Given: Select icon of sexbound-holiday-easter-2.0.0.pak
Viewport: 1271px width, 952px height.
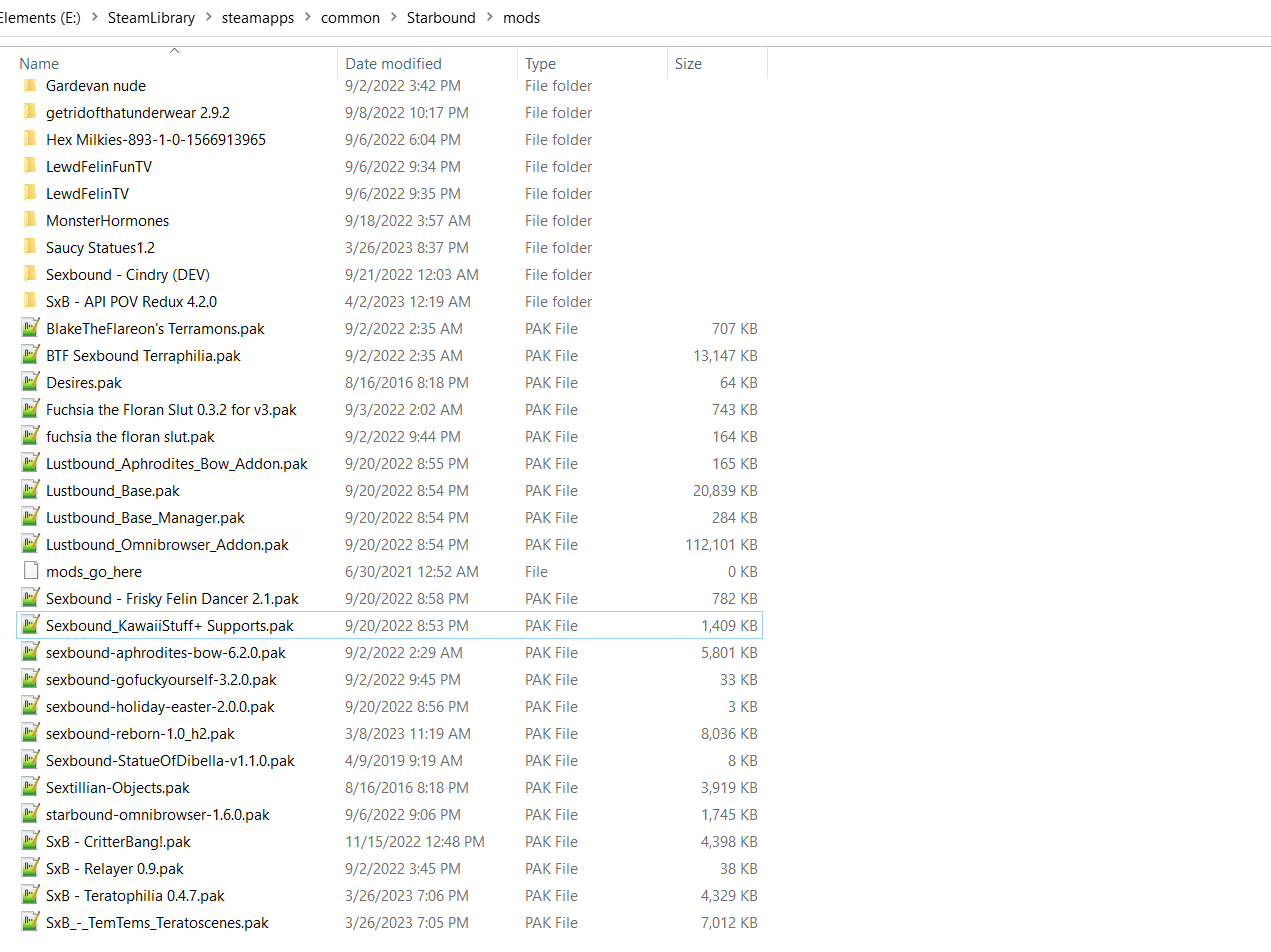Looking at the screenshot, I should click(x=30, y=706).
